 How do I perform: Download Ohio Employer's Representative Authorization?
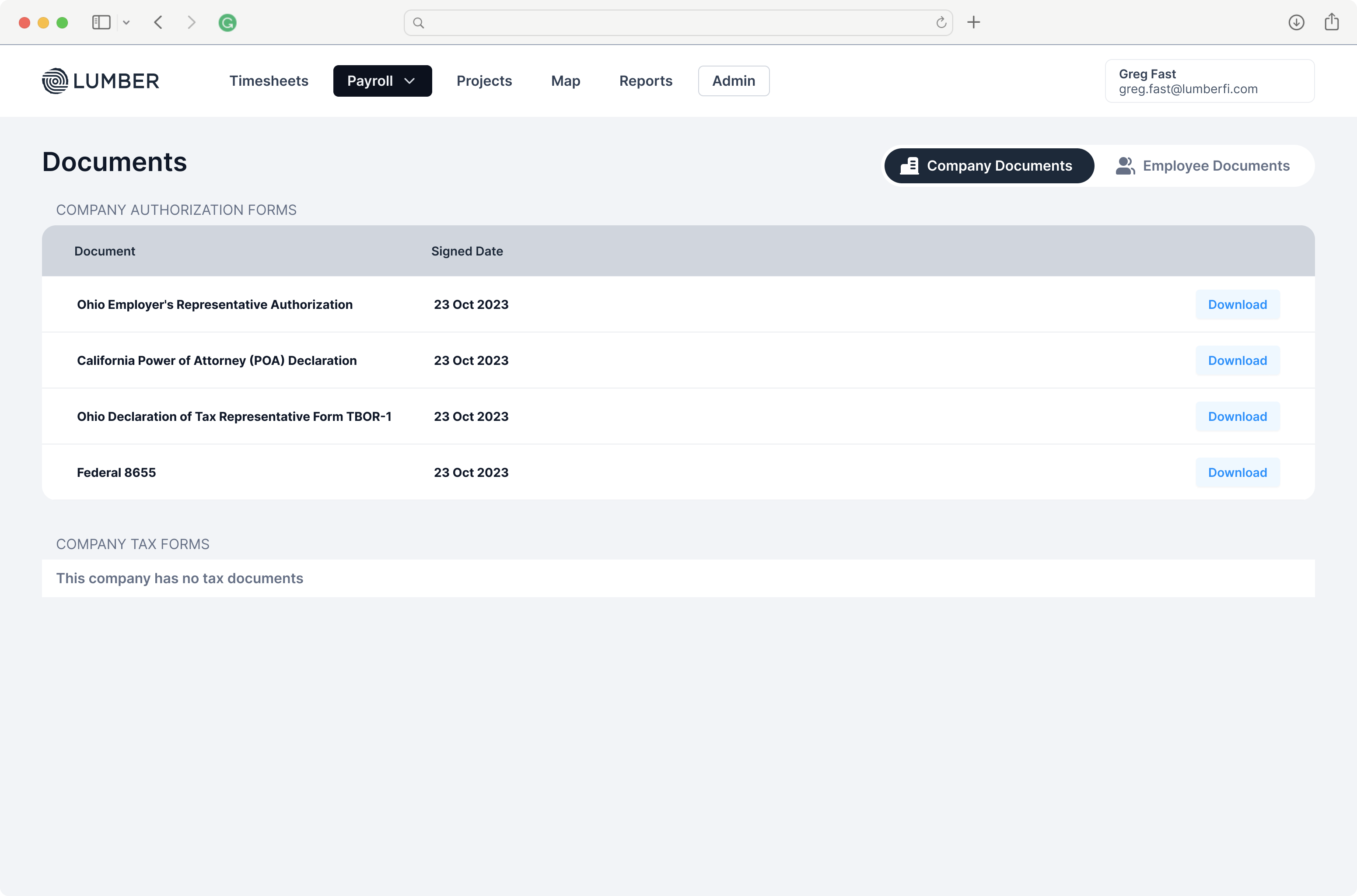pos(1238,304)
